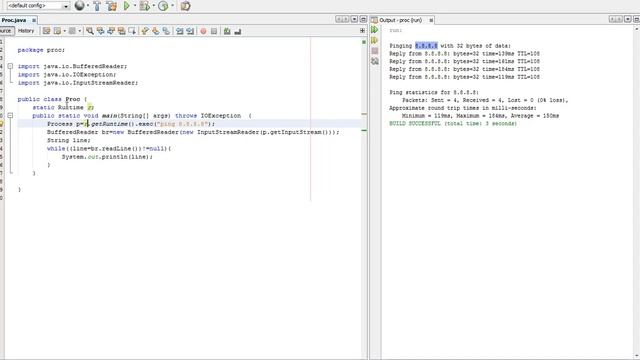Open the Back history dropdown arrow
This screenshot has height=360, width=640.
tap(64, 31)
